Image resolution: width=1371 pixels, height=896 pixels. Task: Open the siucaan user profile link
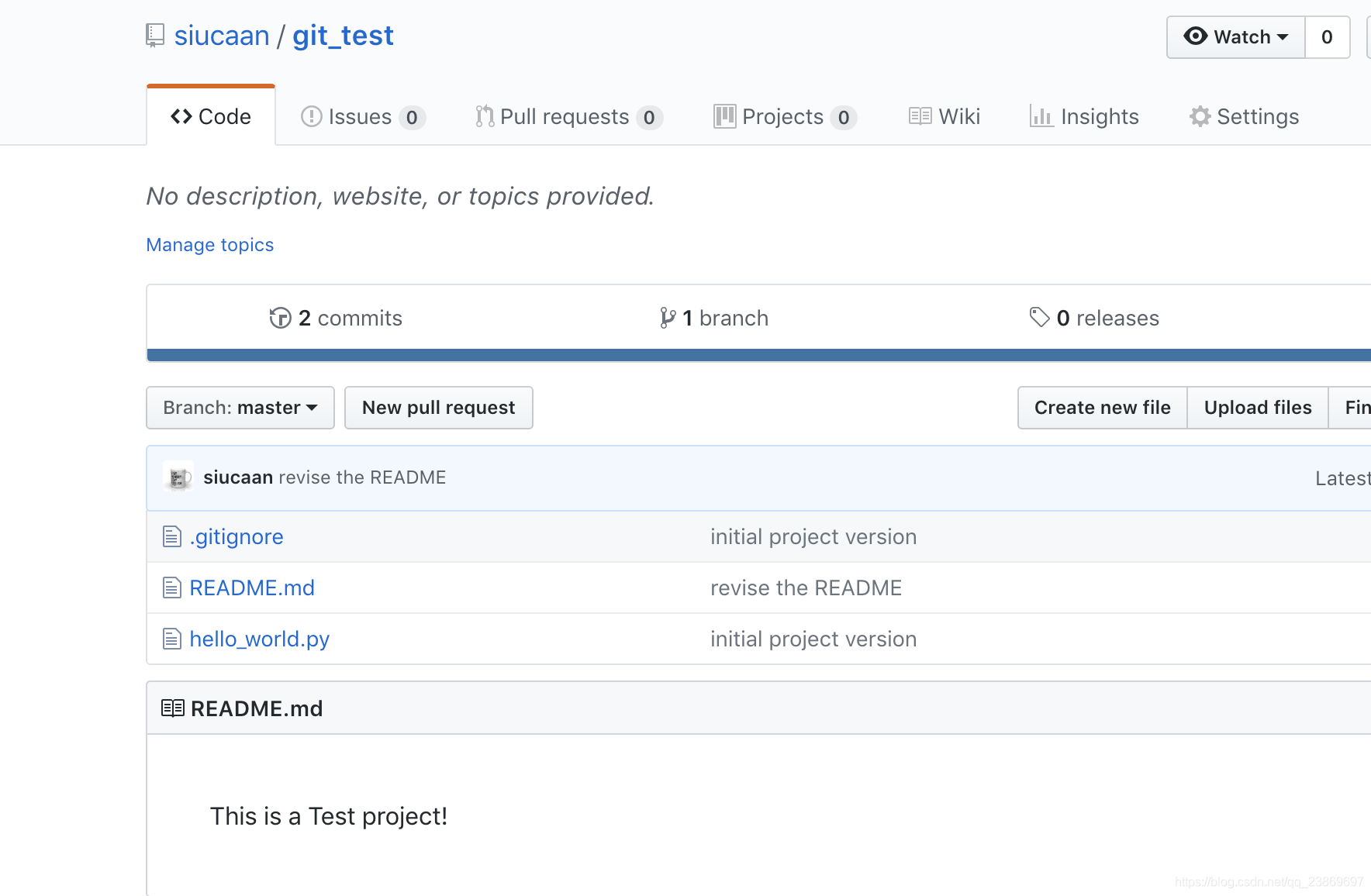pos(222,36)
